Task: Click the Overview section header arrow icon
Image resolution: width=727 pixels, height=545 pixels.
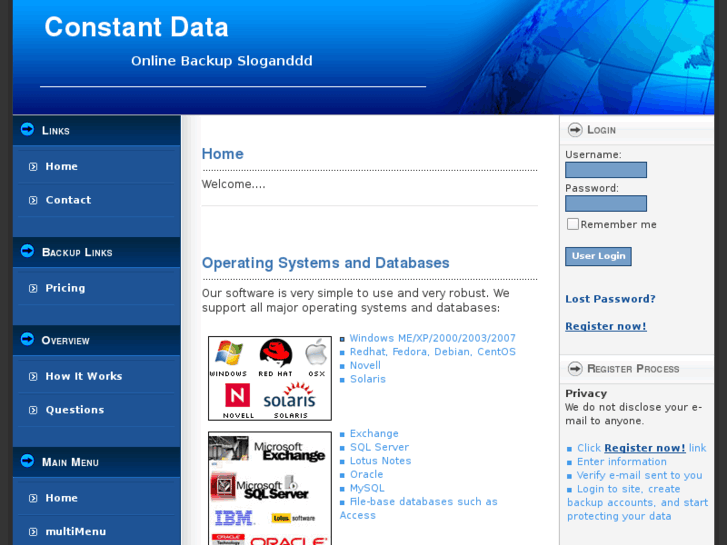Action: [27, 339]
